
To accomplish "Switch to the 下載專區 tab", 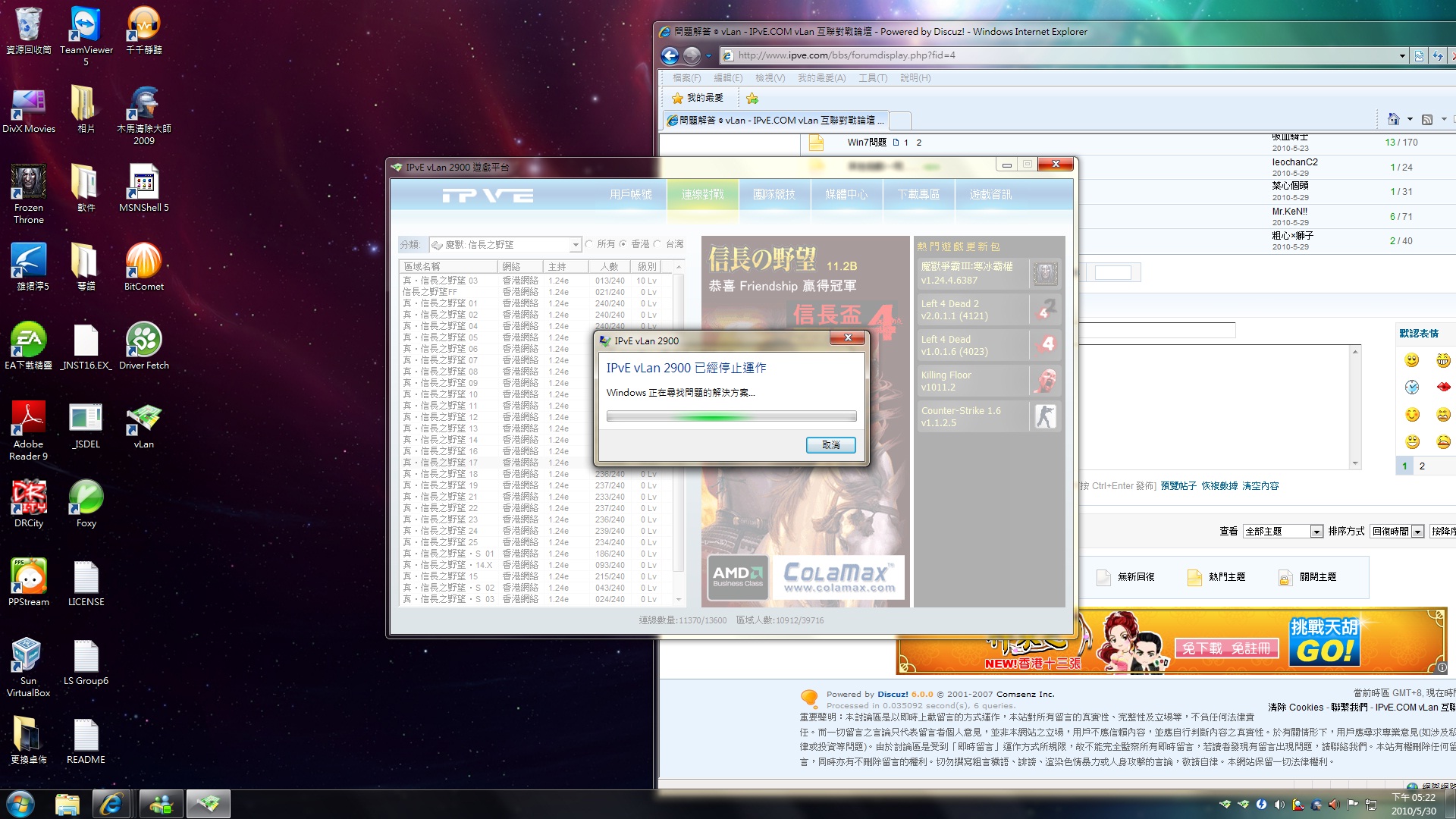I will pyautogui.click(x=918, y=195).
